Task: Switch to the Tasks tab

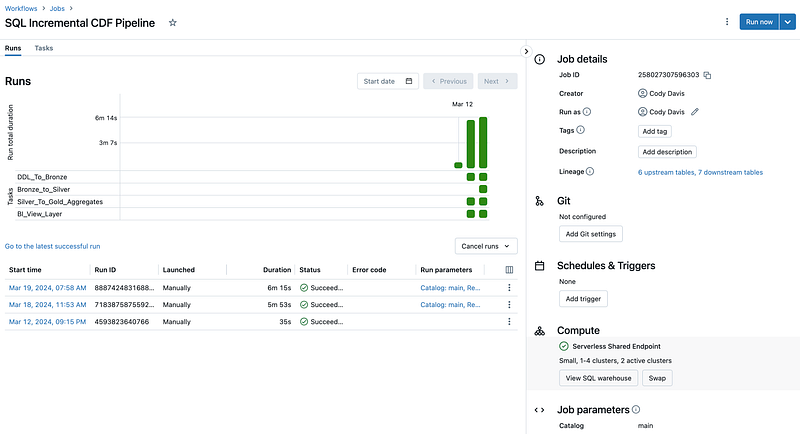Action: [44, 48]
